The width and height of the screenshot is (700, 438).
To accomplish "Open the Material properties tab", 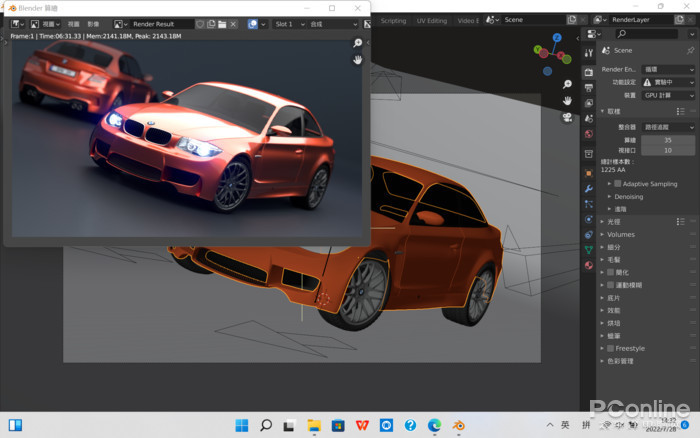I will click(x=589, y=265).
